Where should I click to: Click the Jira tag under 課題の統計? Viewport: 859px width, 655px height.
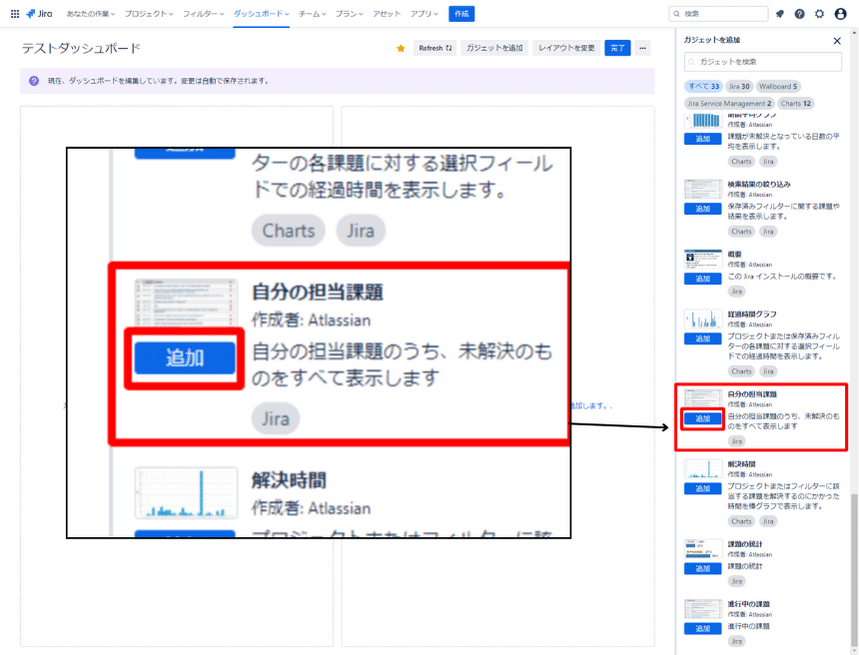click(x=737, y=581)
